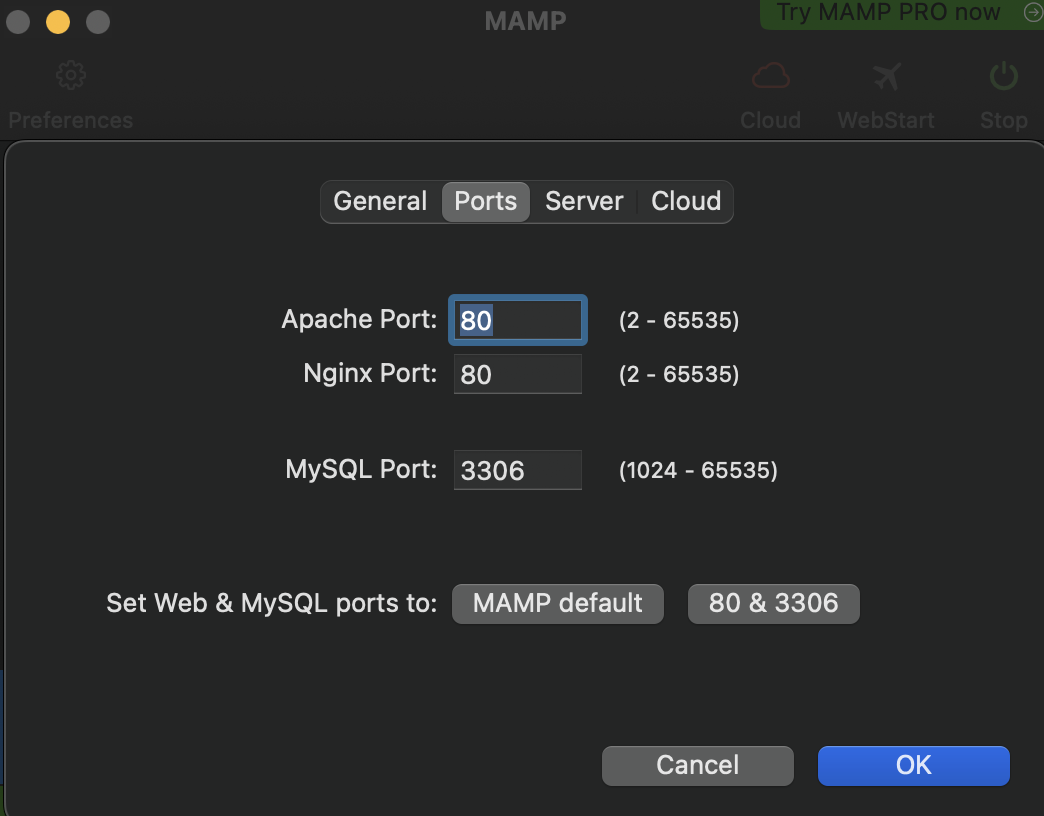This screenshot has height=816, width=1044.
Task: Focus the Apache Port input field
Action: click(x=517, y=319)
